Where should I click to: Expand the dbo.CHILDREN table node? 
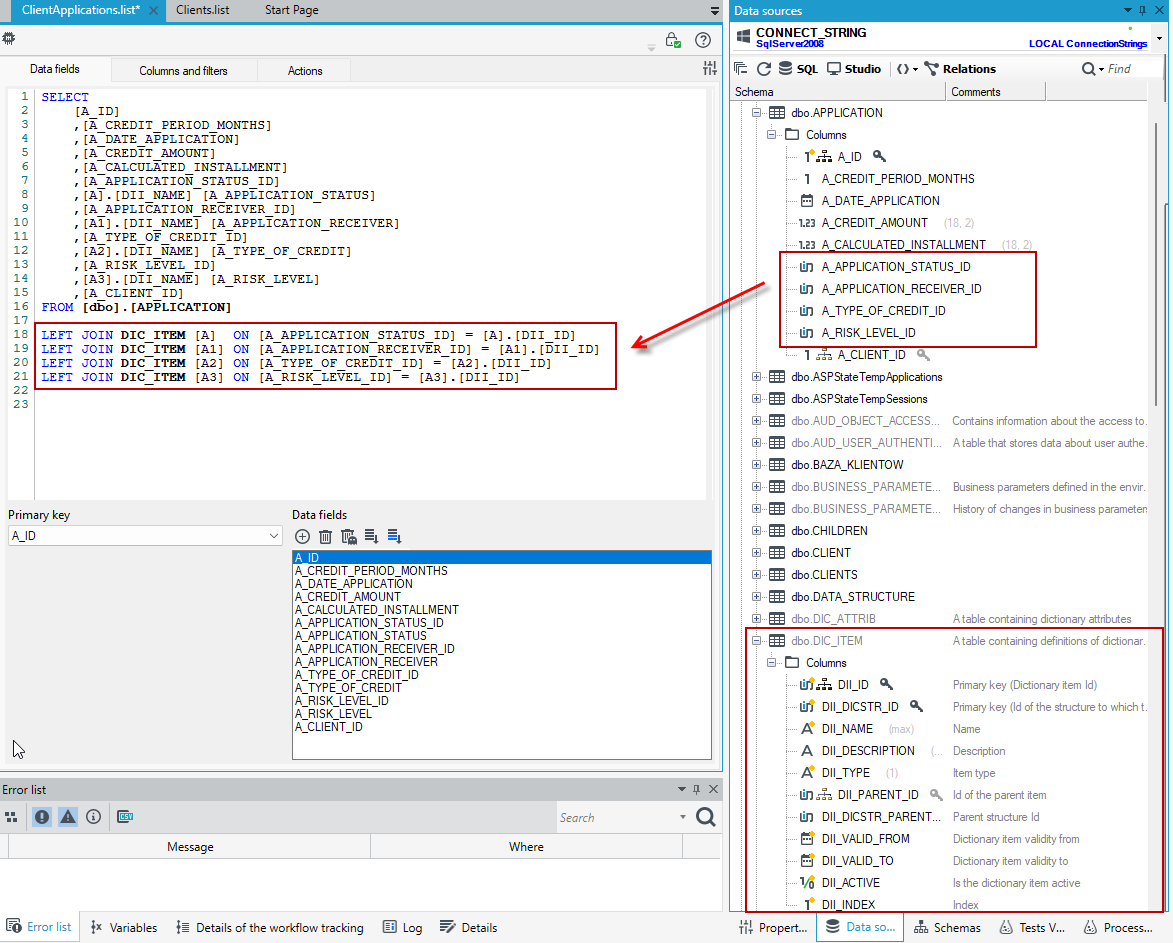click(756, 531)
